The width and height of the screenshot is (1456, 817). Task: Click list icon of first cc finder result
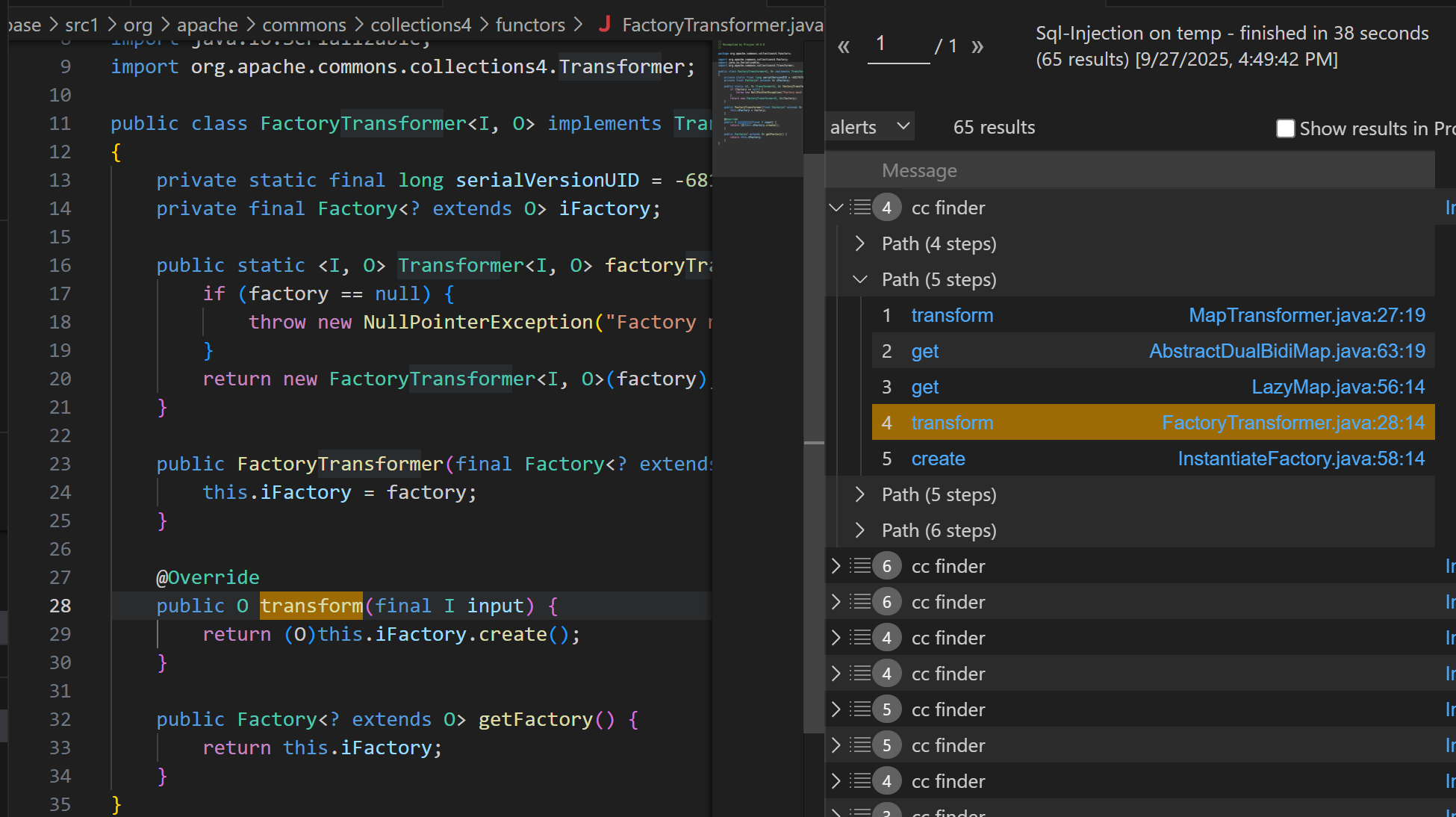click(861, 208)
